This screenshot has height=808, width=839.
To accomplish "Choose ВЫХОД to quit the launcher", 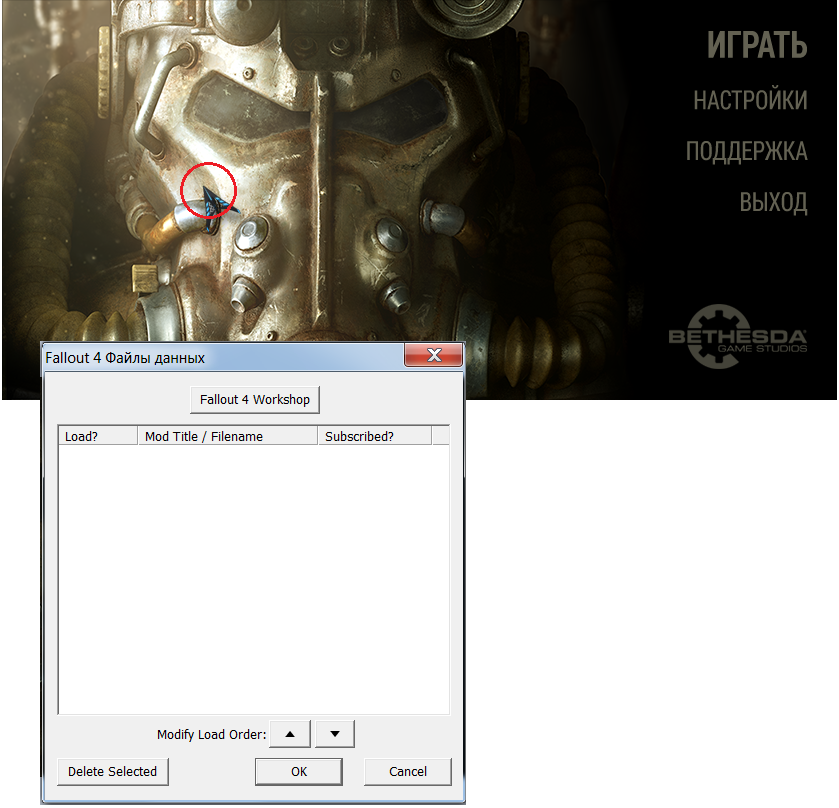I will (x=773, y=202).
